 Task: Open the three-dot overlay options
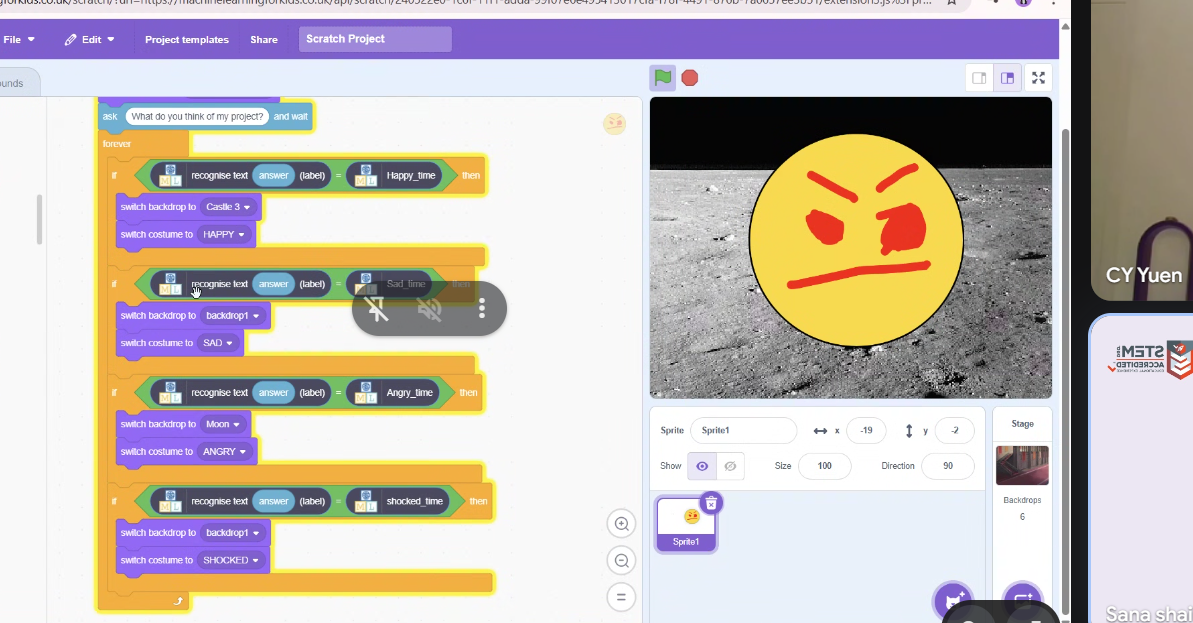point(482,309)
